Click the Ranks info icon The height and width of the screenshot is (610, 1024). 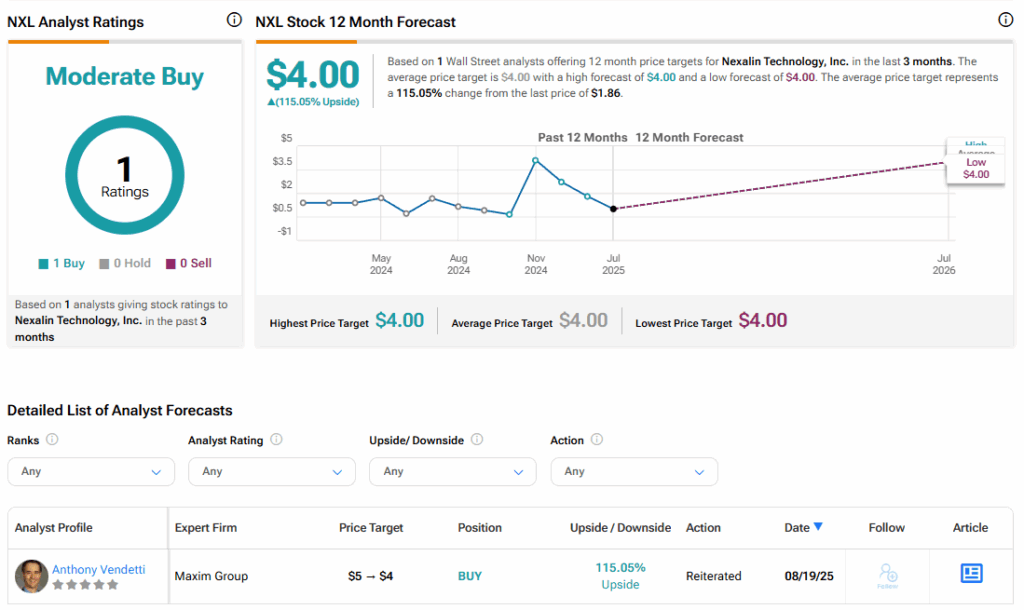[52, 439]
